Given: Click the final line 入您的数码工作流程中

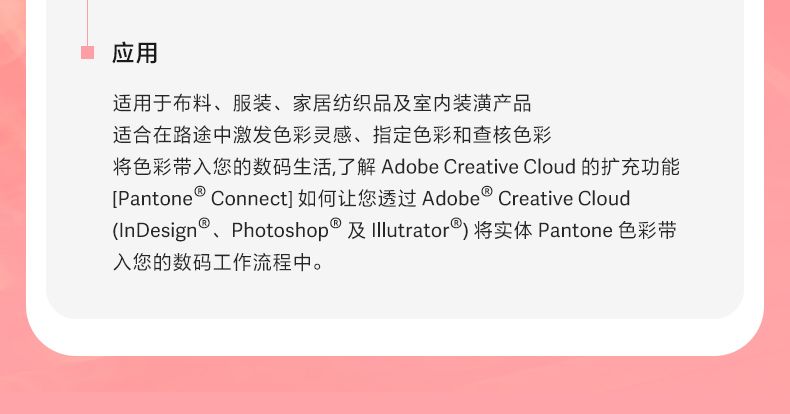Looking at the screenshot, I should pos(219,262).
